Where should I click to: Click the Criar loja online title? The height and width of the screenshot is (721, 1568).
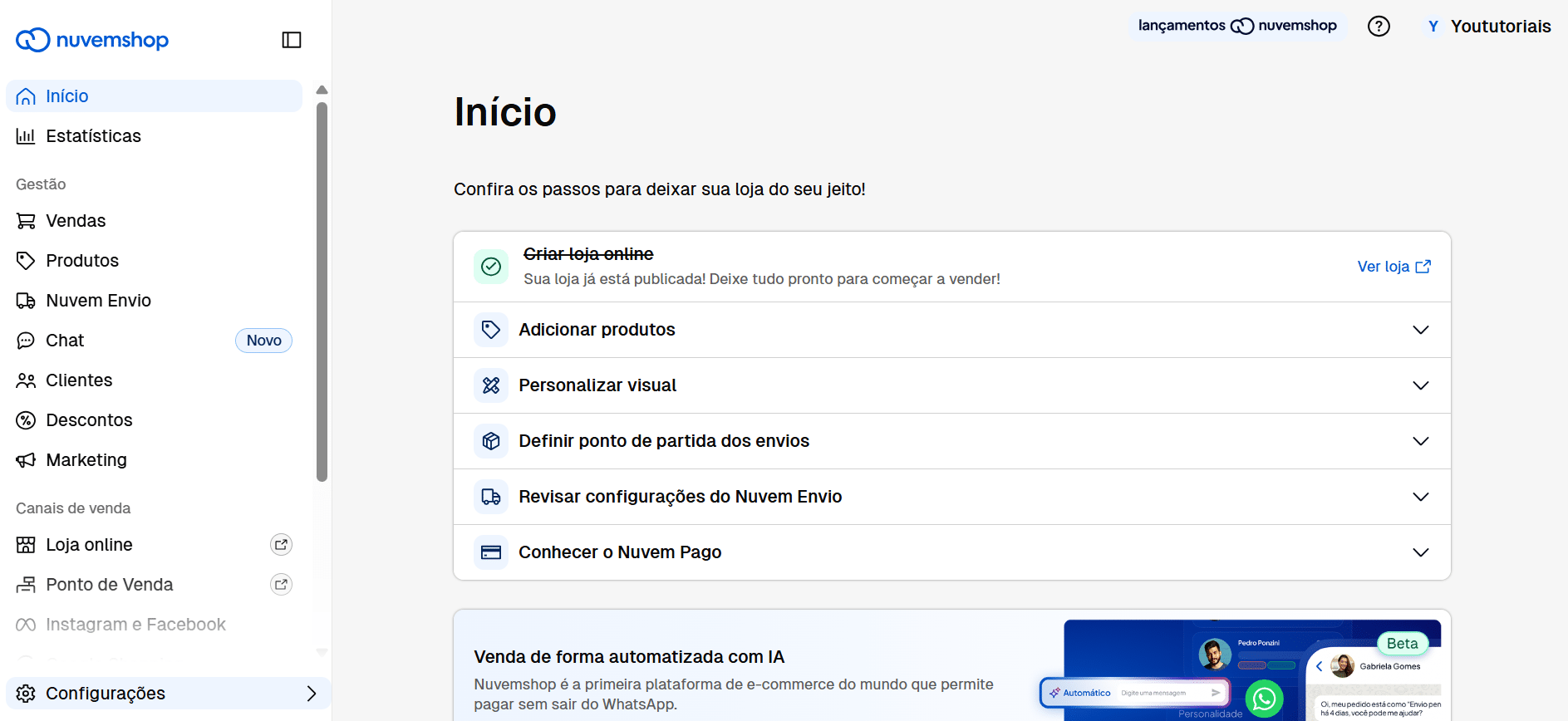[x=588, y=254]
